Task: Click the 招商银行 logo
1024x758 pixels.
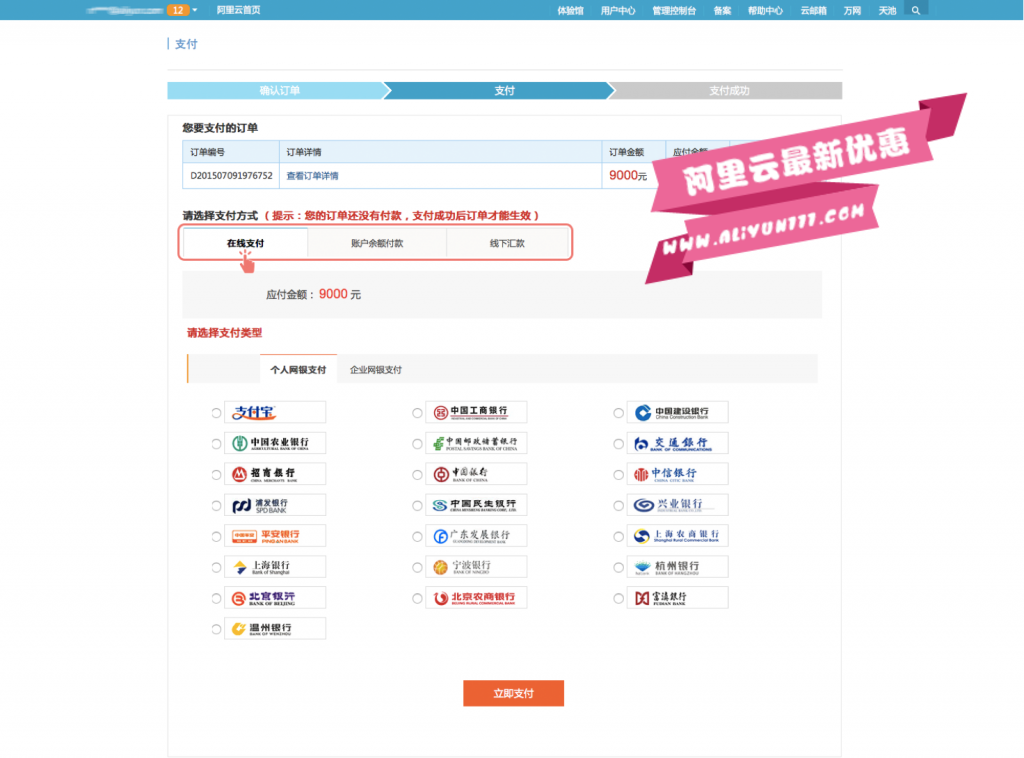Action: pos(275,474)
